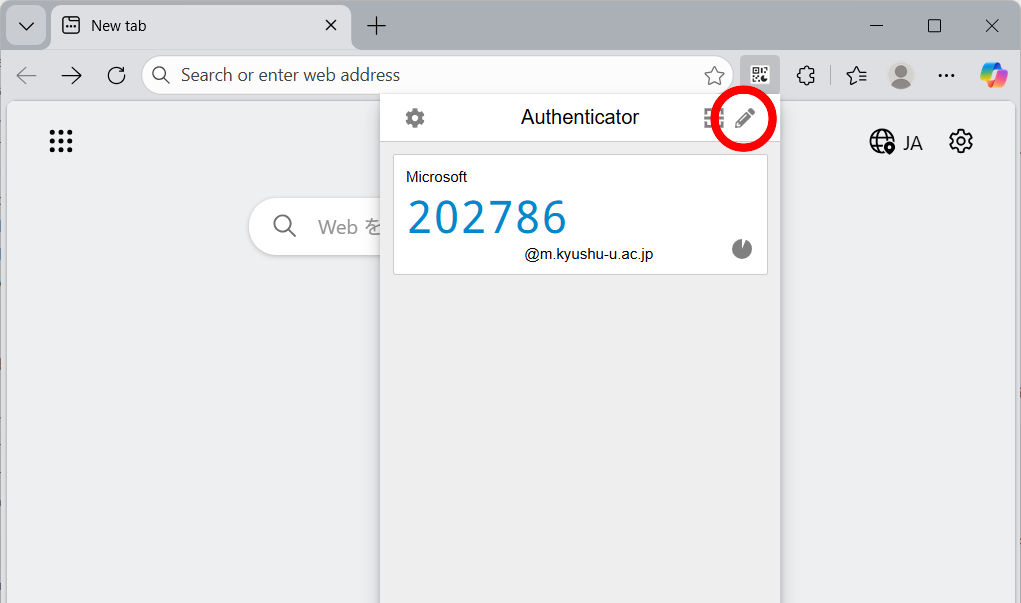
Task: Click the Web search box on page
Action: coord(315,227)
